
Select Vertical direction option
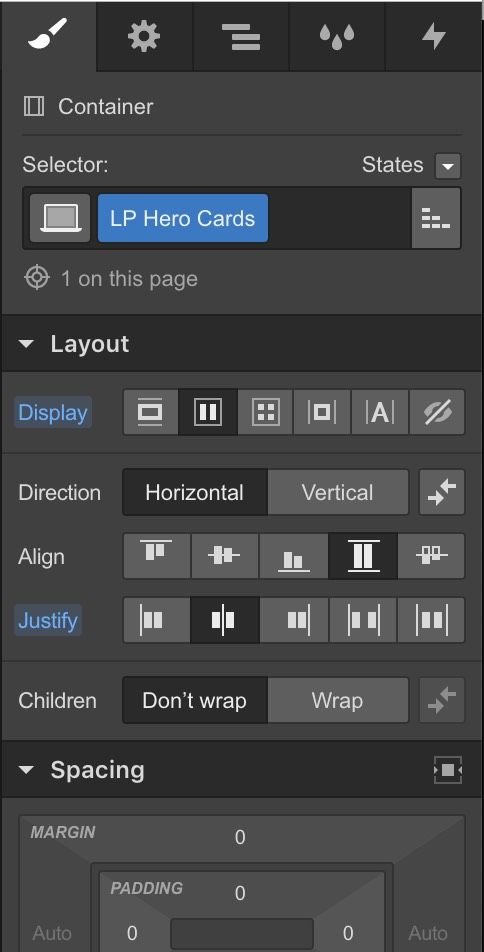tap(338, 492)
